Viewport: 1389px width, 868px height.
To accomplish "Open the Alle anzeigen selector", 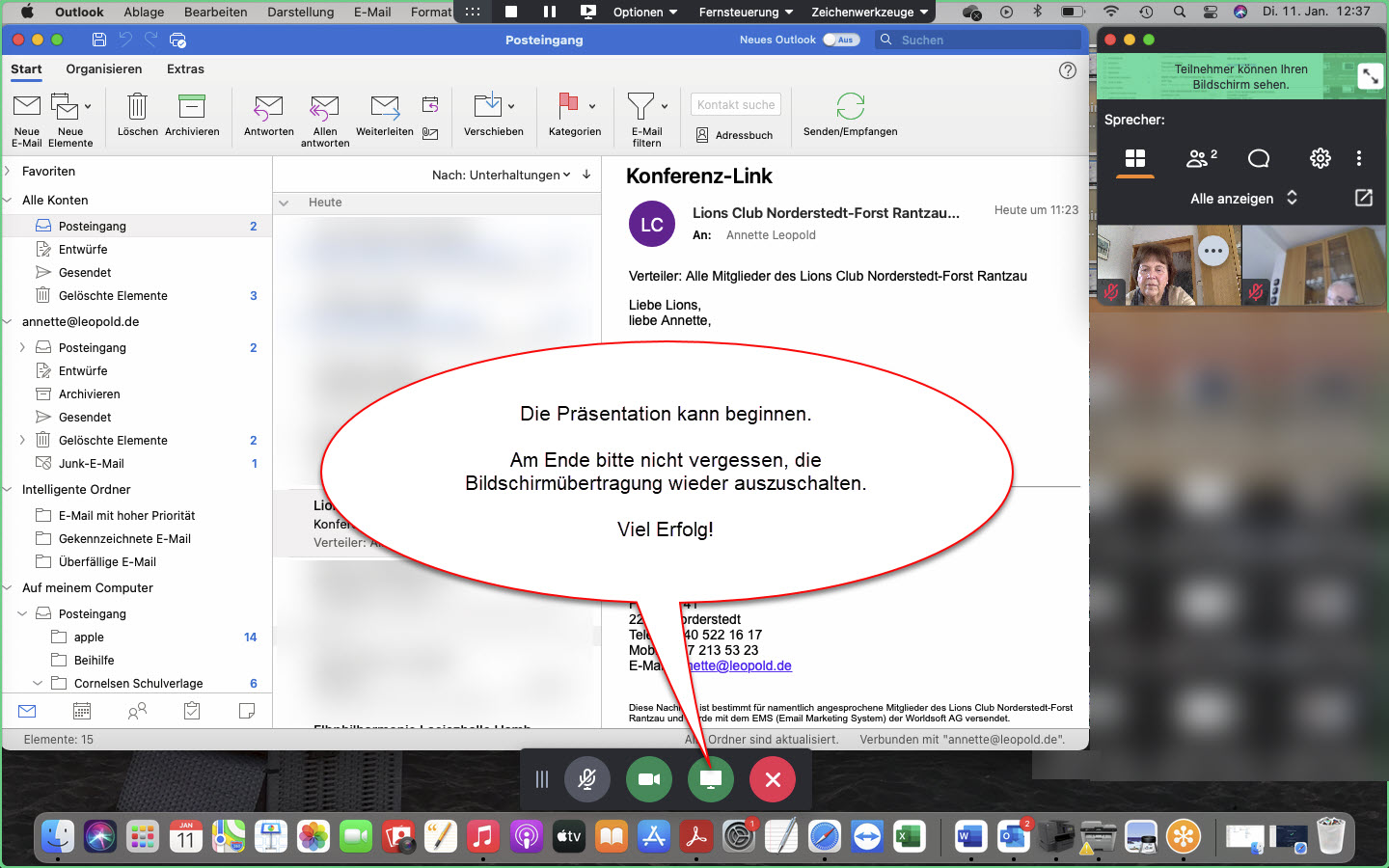I will (1244, 198).
